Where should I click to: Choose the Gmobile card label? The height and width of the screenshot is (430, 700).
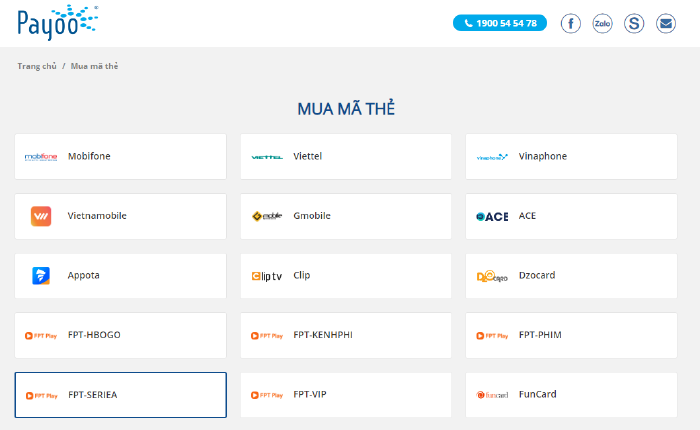pyautogui.click(x=312, y=216)
